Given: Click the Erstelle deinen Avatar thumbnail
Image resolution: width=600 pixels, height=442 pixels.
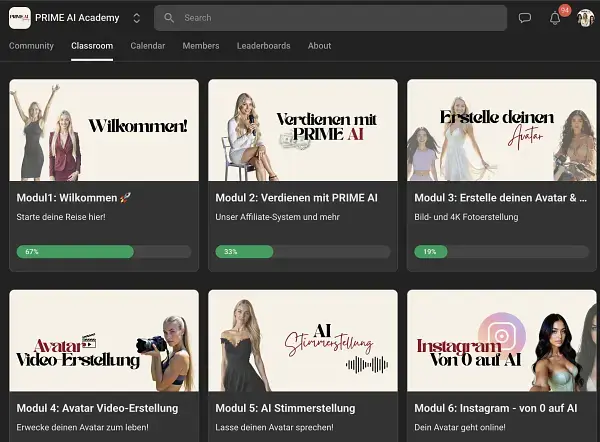Looking at the screenshot, I should point(502,130).
